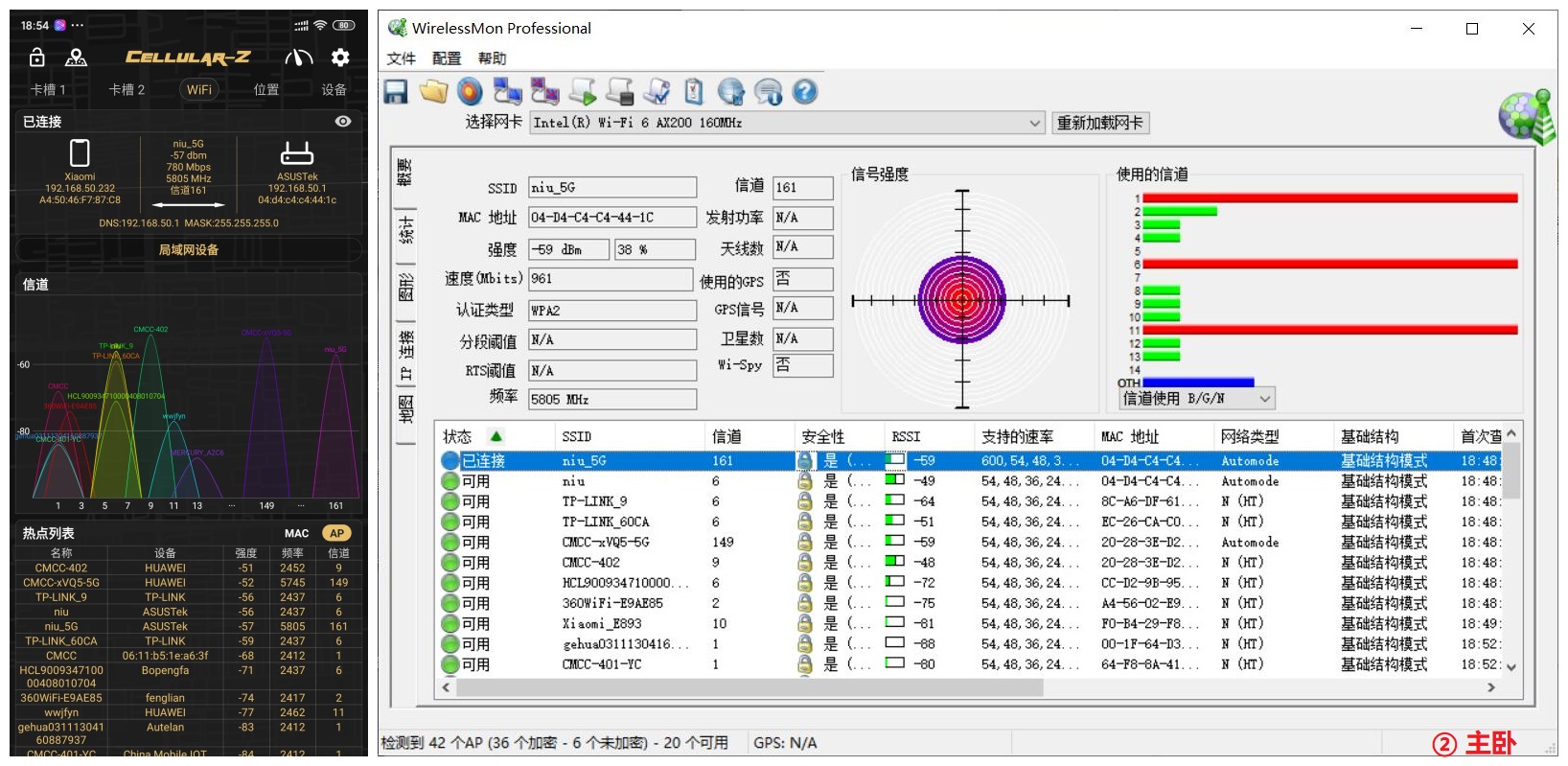Expand the channel use B/G/N dropdown

(x=1264, y=399)
